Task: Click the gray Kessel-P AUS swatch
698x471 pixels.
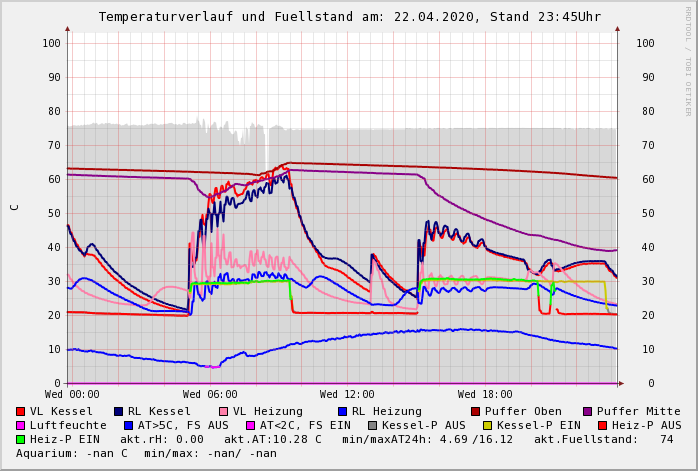Action: pyautogui.click(x=371, y=425)
